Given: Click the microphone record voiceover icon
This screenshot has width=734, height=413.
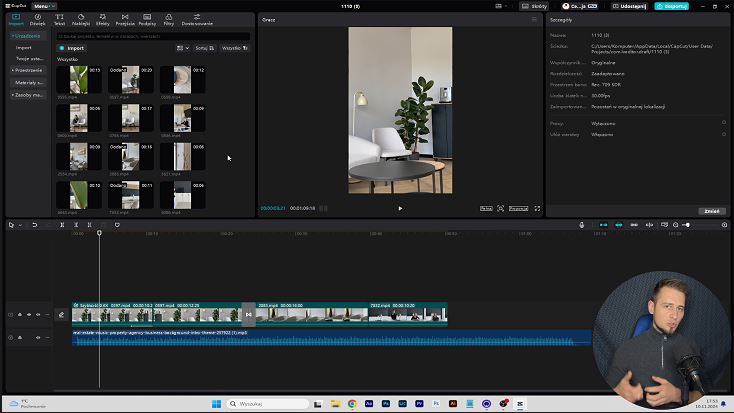Looking at the screenshot, I should click(582, 225).
